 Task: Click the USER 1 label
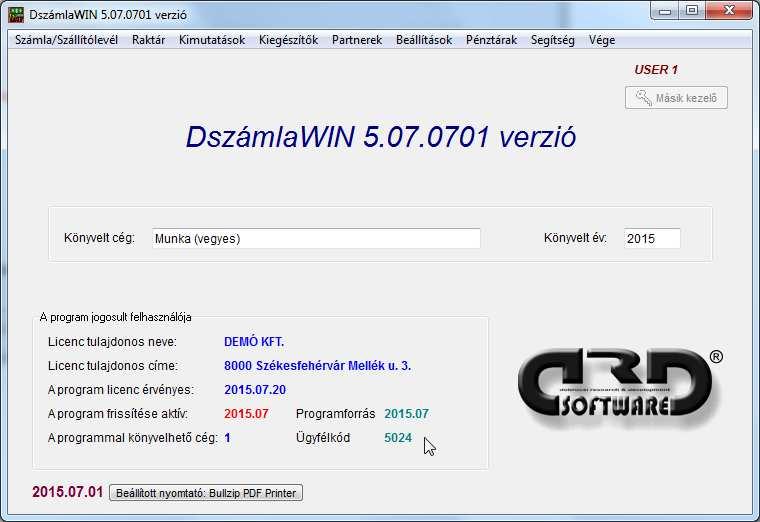pos(656,70)
